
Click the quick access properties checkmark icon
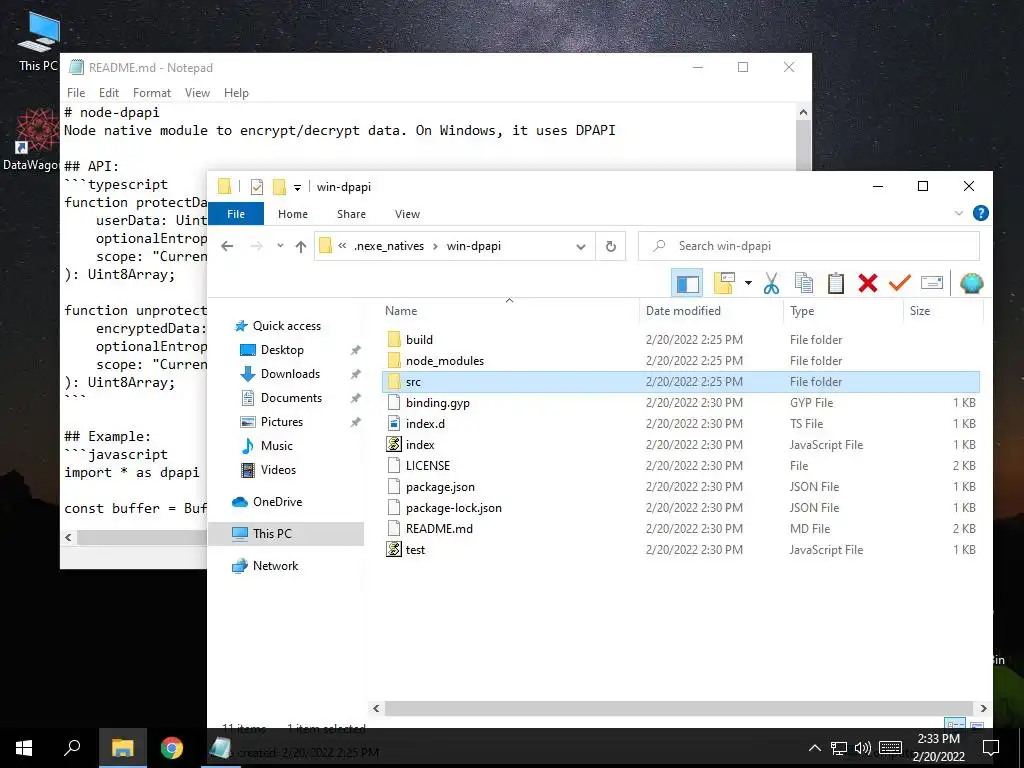click(257, 187)
